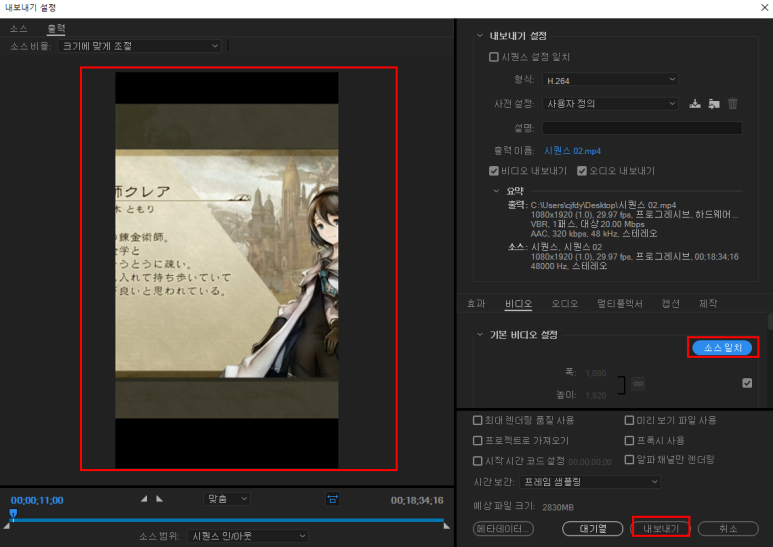
Task: Collapse the 기본 비디오 설정 section
Action: 480,335
